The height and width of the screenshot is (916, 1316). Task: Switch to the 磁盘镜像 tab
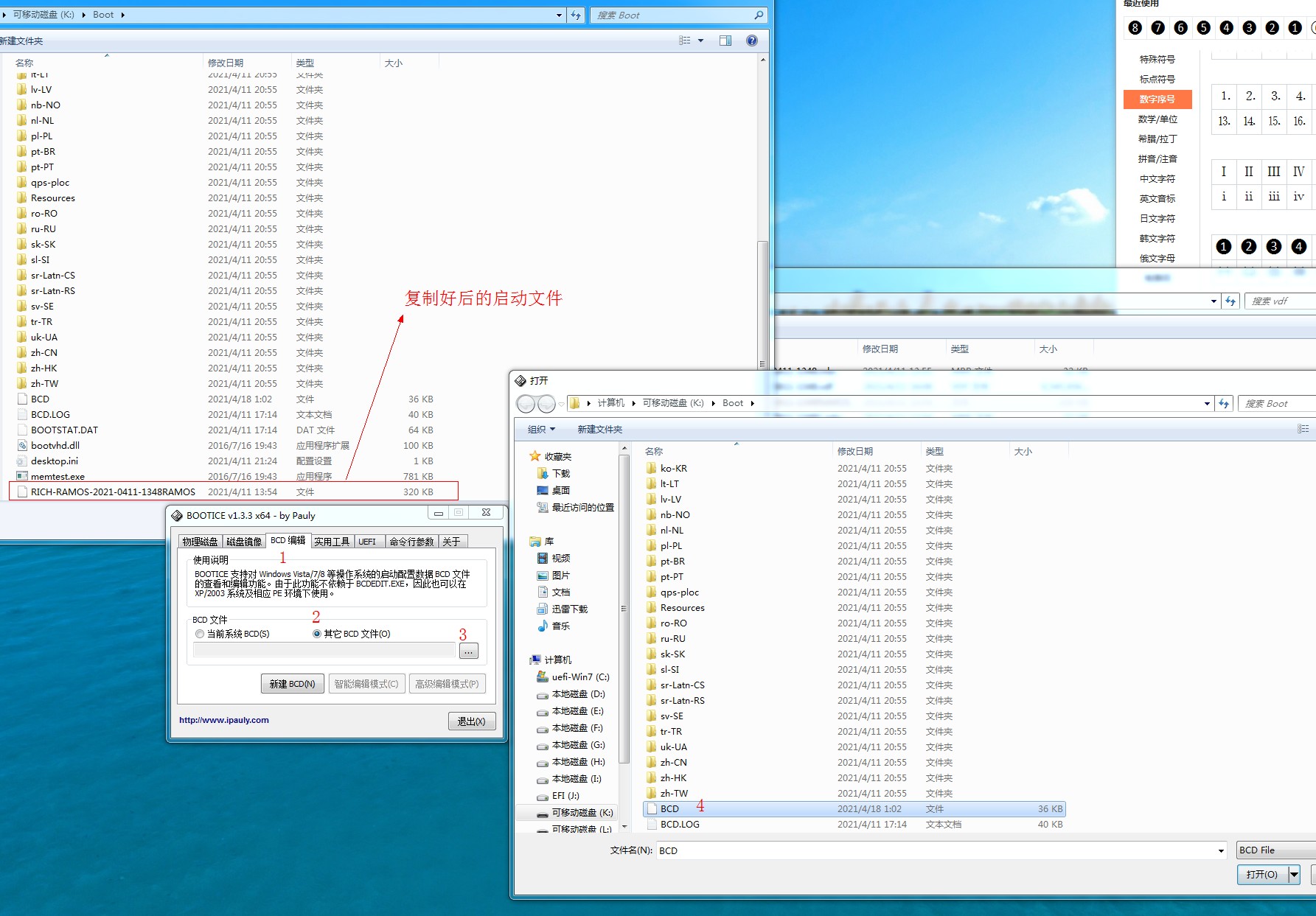pyautogui.click(x=244, y=542)
